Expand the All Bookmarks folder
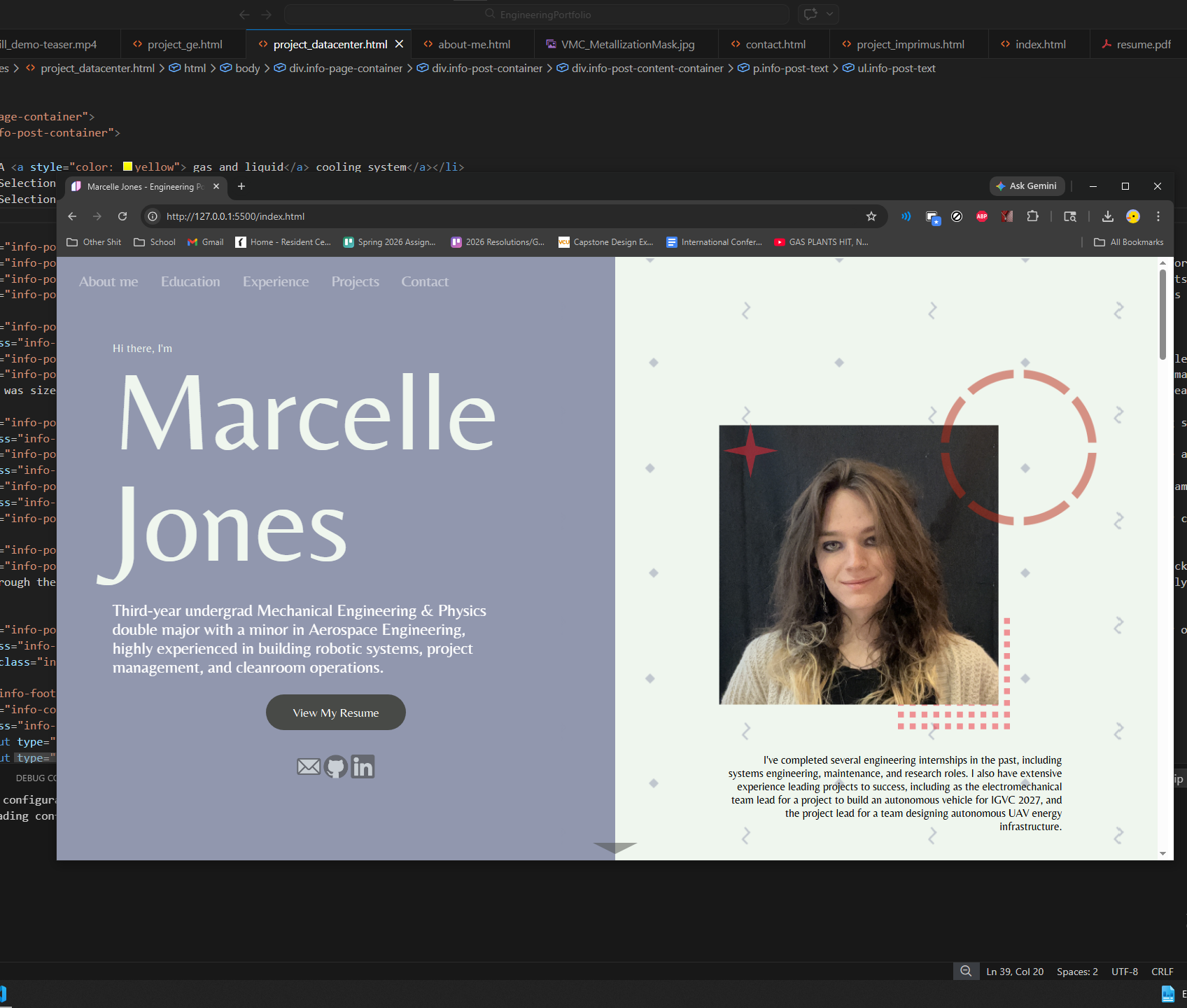Screen dimensions: 1187x1008 (x=1129, y=242)
